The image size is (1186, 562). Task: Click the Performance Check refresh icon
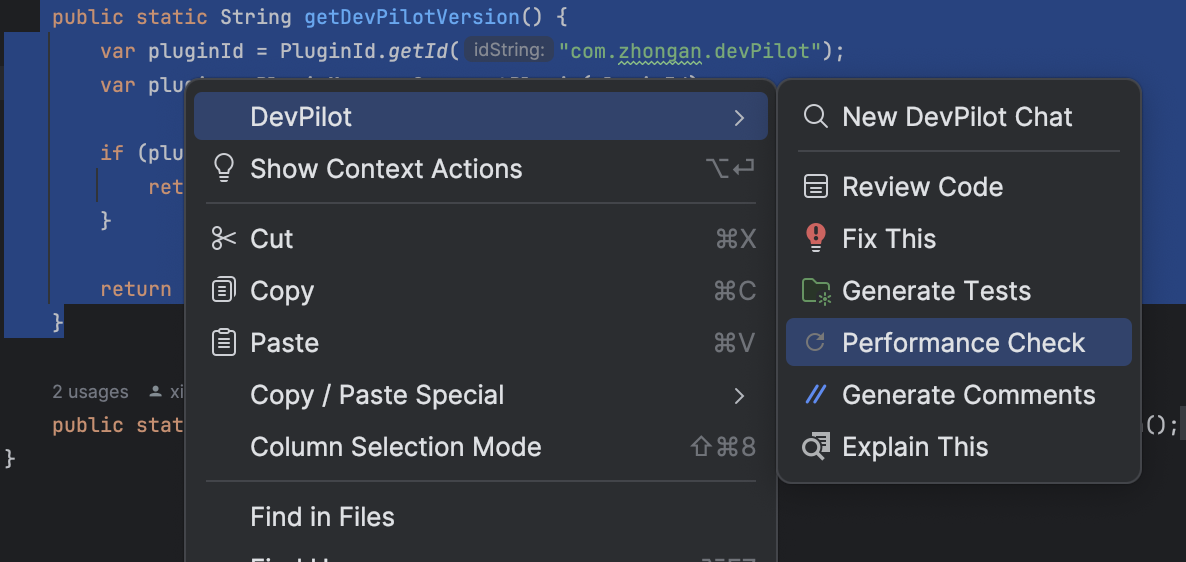pos(815,343)
